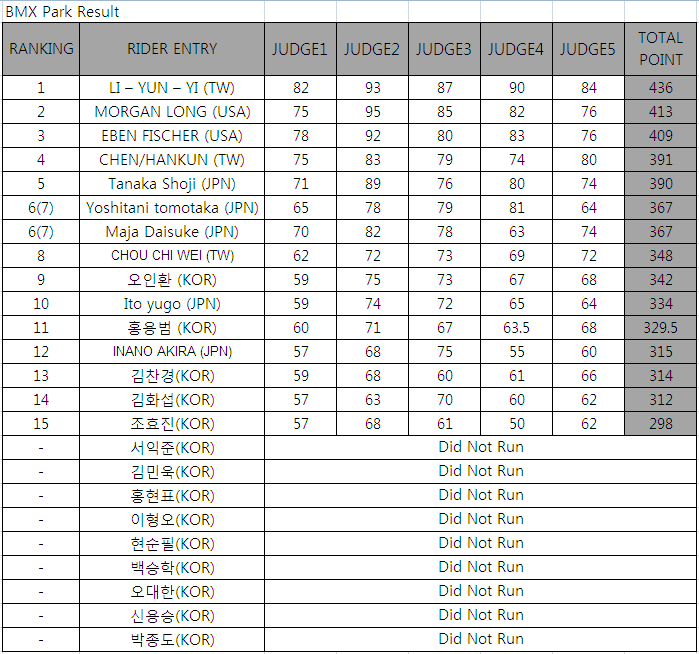Click total point 409 cell
Image resolution: width=699 pixels, height=654 pixels.
click(x=660, y=136)
